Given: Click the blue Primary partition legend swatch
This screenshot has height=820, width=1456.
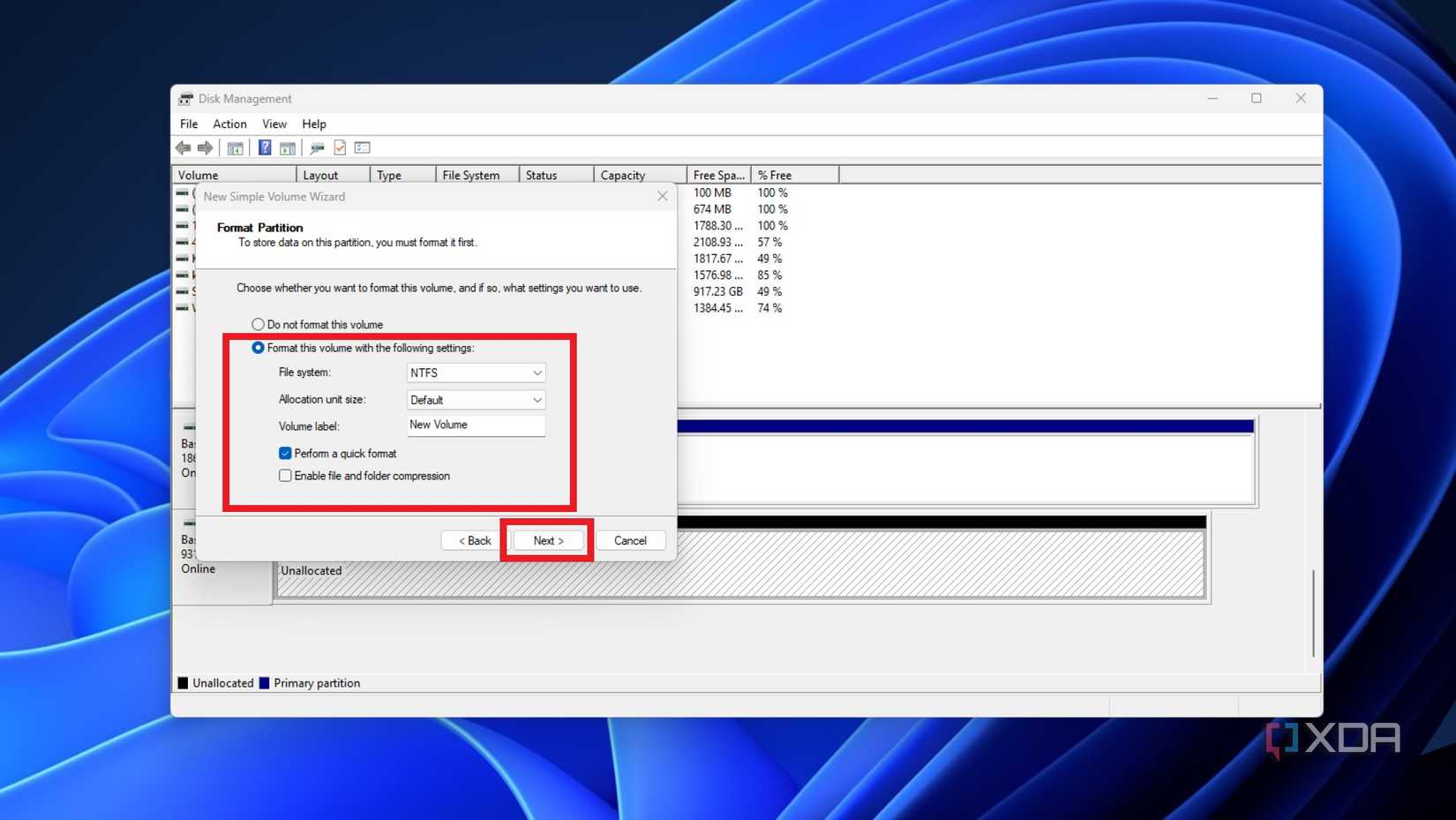Looking at the screenshot, I should (264, 683).
